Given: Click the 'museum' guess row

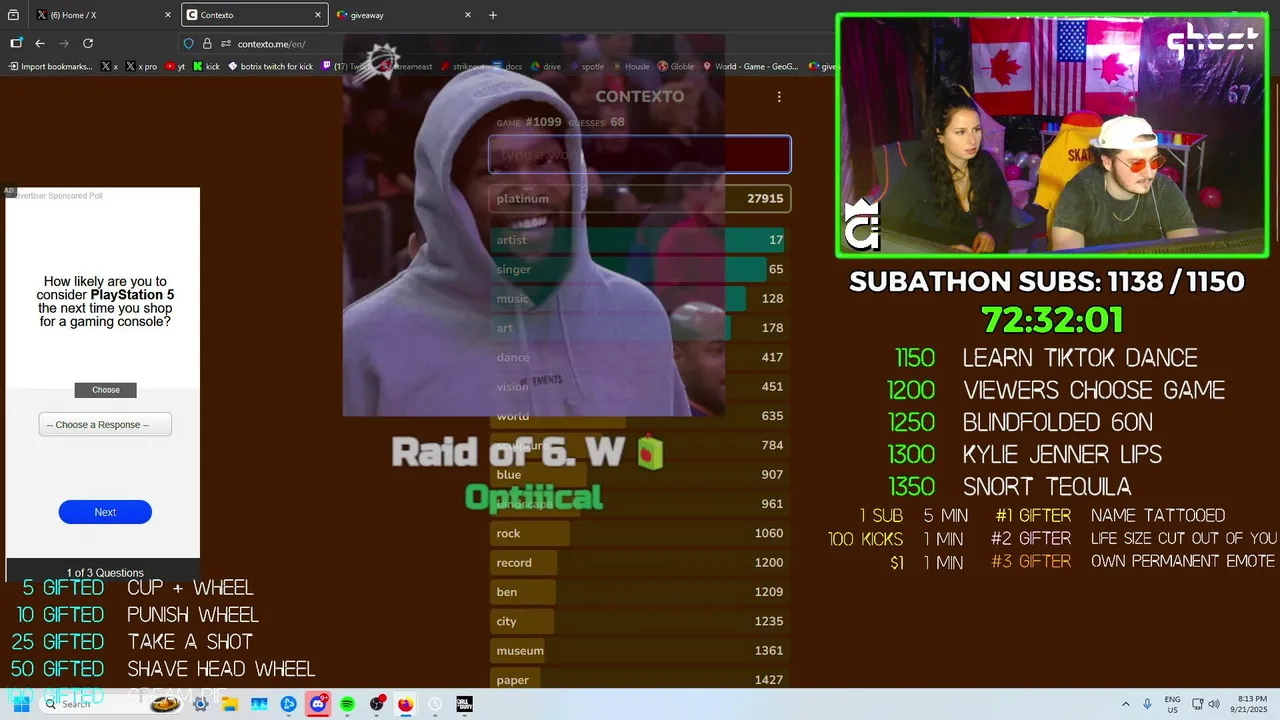Looking at the screenshot, I should tap(640, 650).
